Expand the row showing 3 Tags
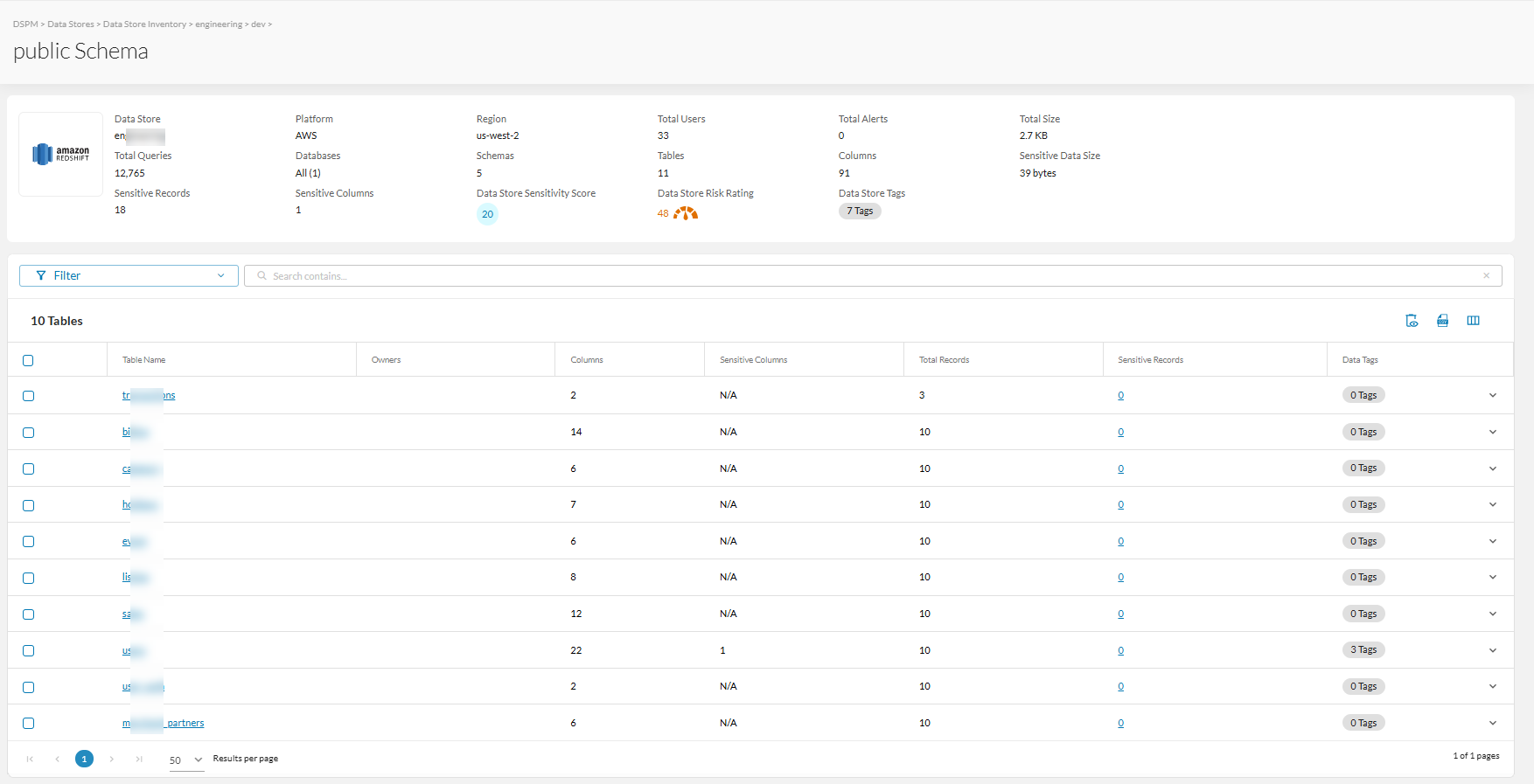 pos(1493,650)
